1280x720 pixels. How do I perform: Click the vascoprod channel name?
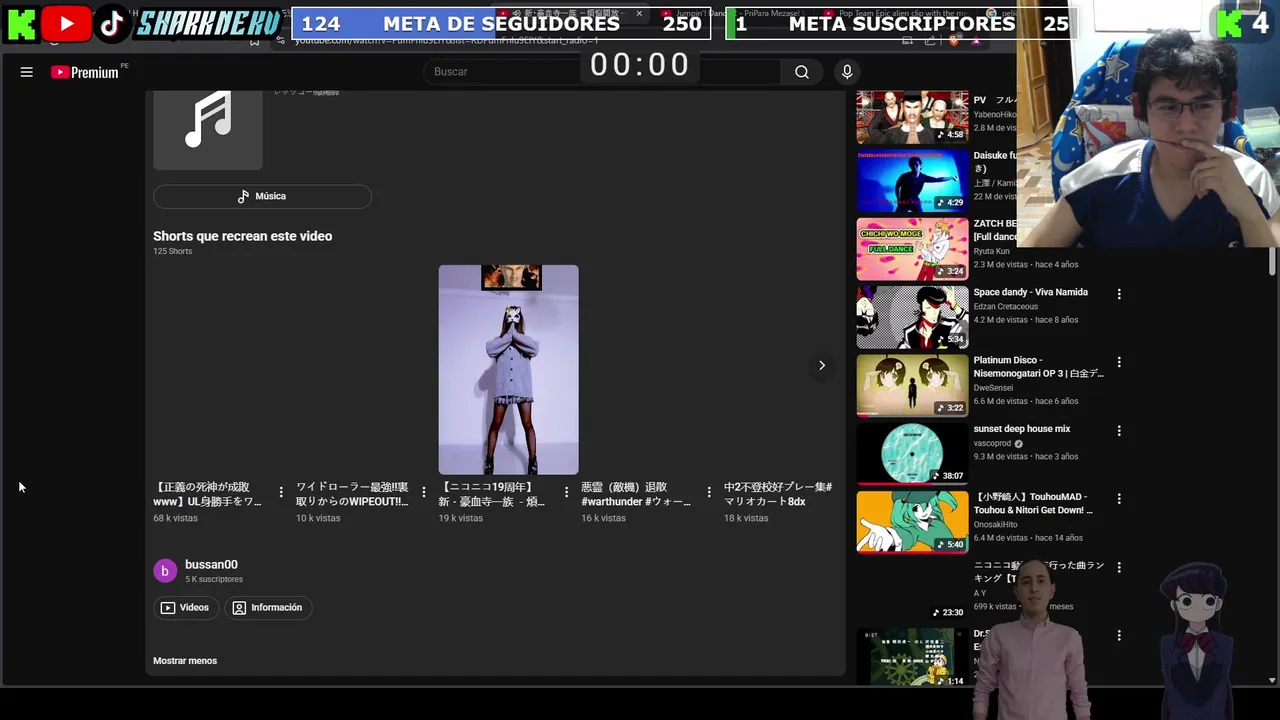[x=992, y=443]
